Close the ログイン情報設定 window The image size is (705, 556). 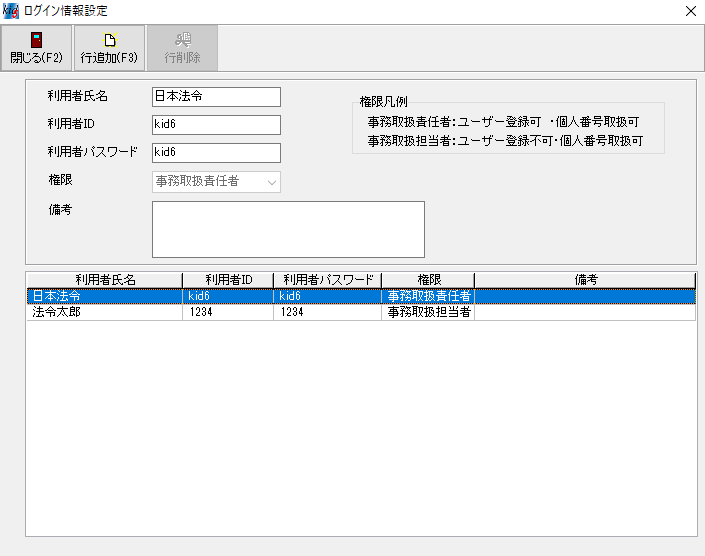(690, 11)
